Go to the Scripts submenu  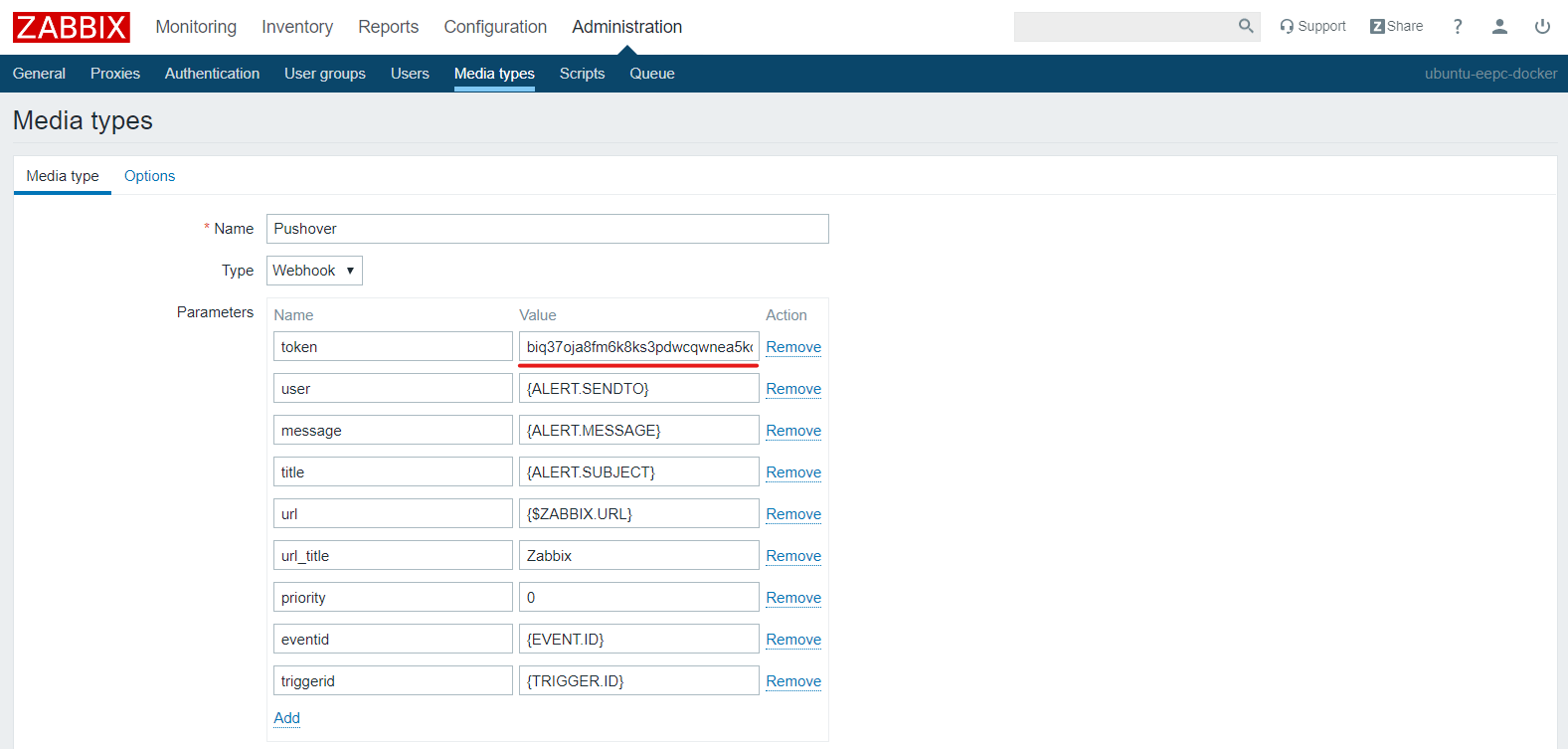point(582,74)
